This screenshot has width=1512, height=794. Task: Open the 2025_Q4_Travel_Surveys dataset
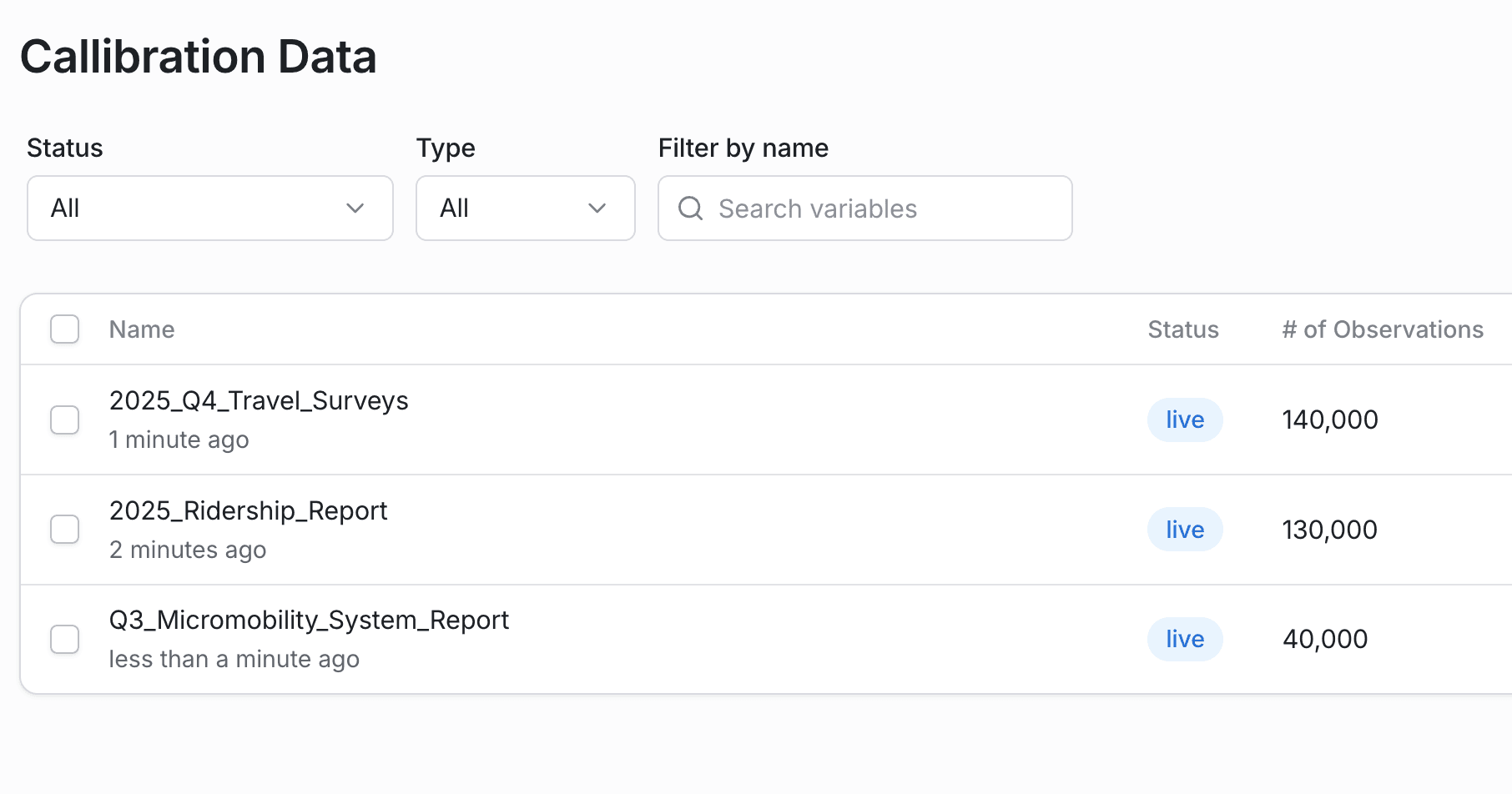259,401
